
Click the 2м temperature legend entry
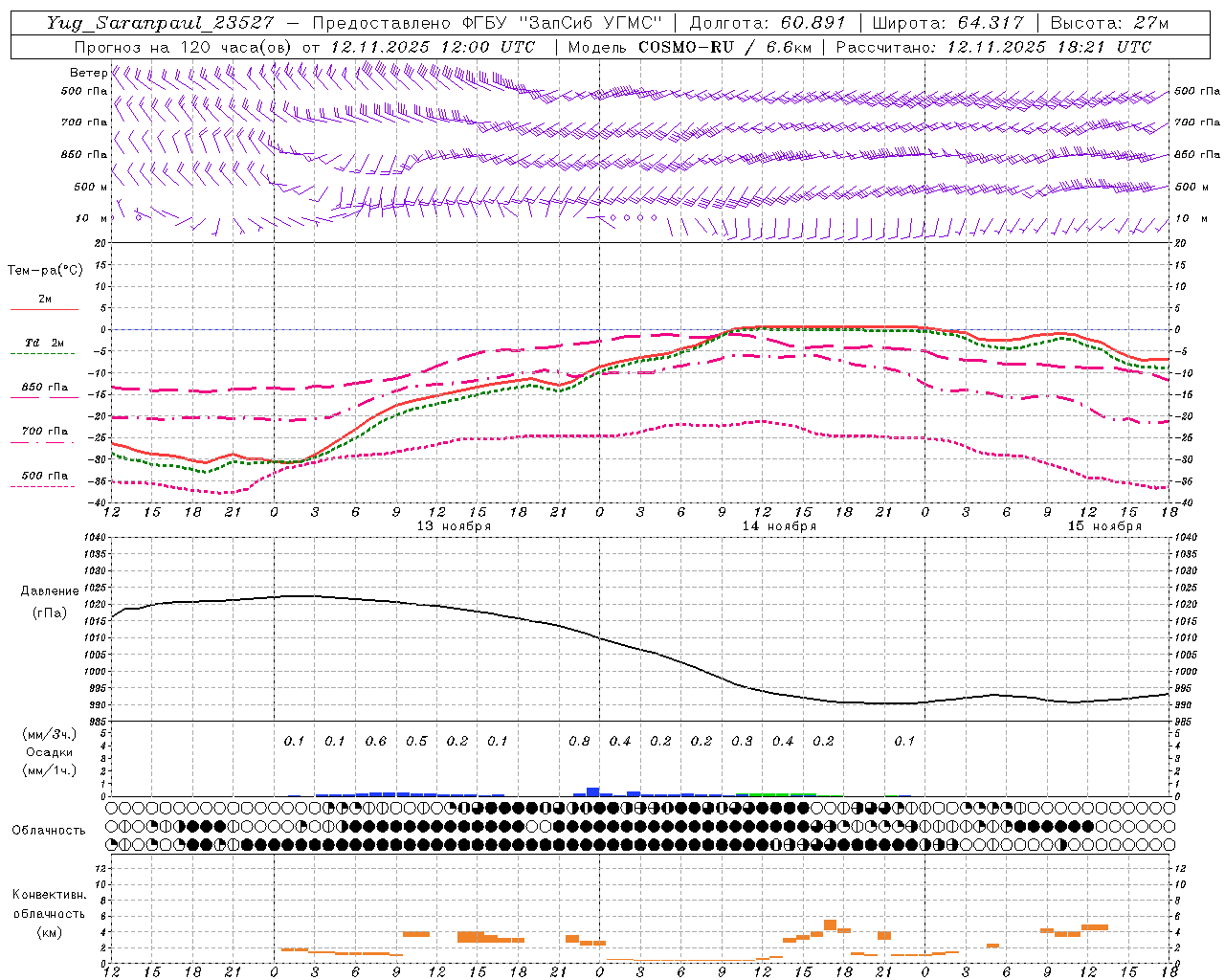tap(45, 300)
